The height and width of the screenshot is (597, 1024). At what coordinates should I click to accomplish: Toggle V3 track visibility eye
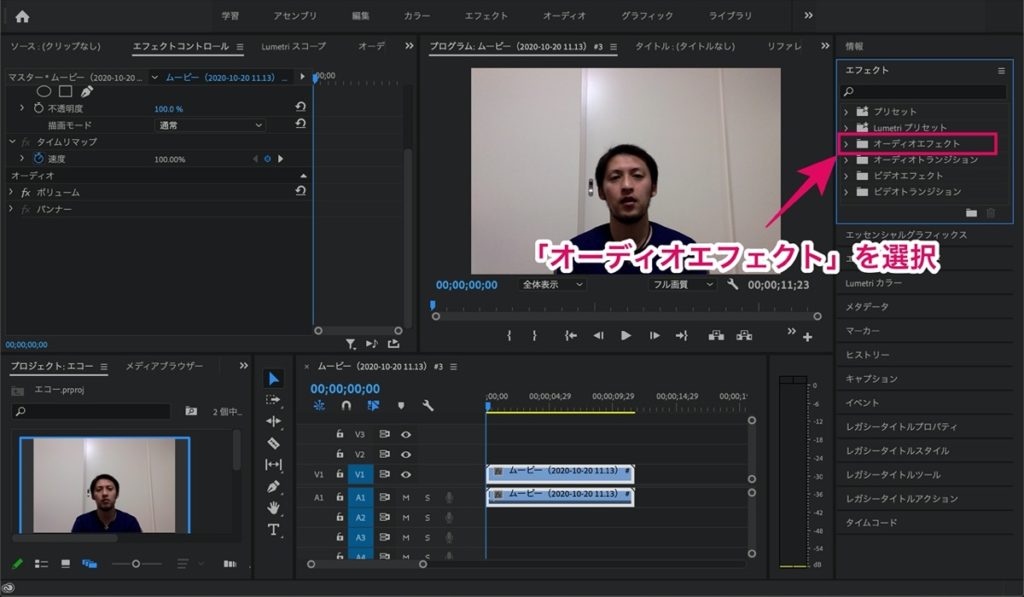(x=406, y=434)
